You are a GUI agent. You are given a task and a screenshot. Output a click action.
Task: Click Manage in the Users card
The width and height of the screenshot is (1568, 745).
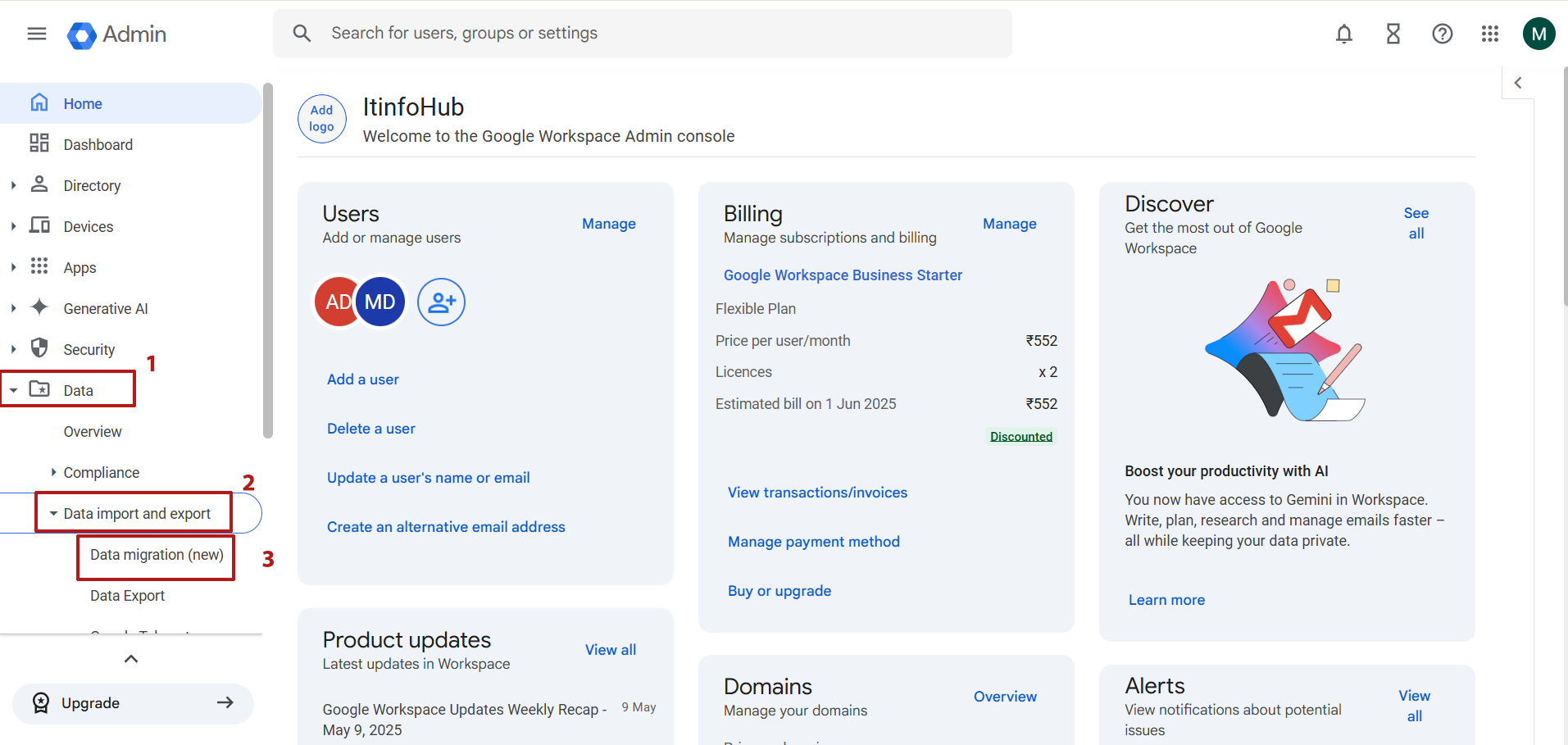(609, 224)
